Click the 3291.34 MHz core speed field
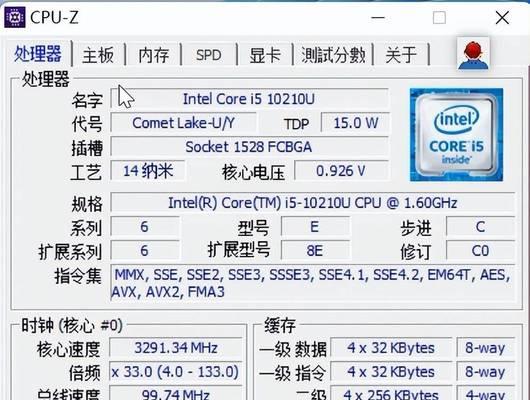This screenshot has width=530, height=400. click(176, 348)
